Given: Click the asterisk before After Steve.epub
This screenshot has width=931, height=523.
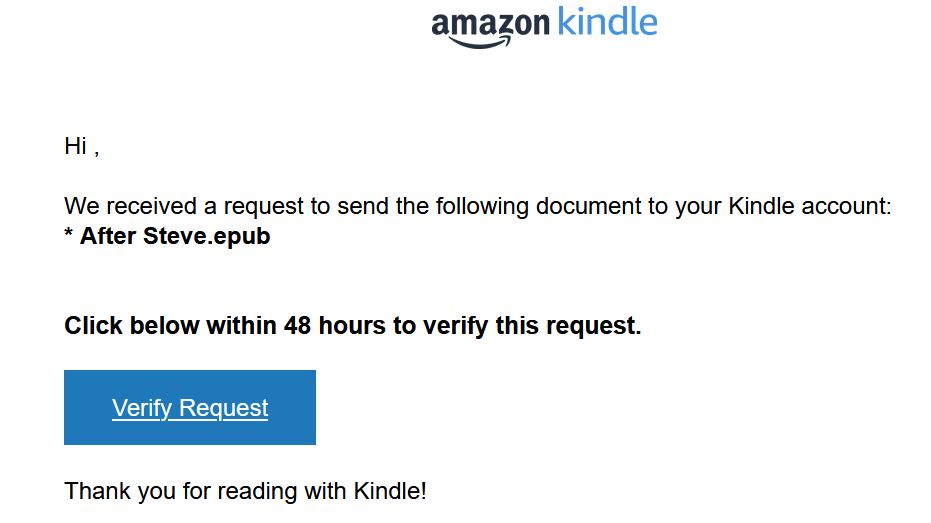Looking at the screenshot, I should (69, 237).
